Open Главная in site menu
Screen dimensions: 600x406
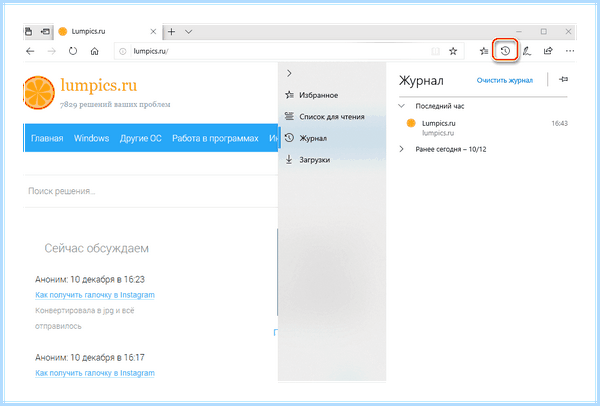[x=47, y=138]
